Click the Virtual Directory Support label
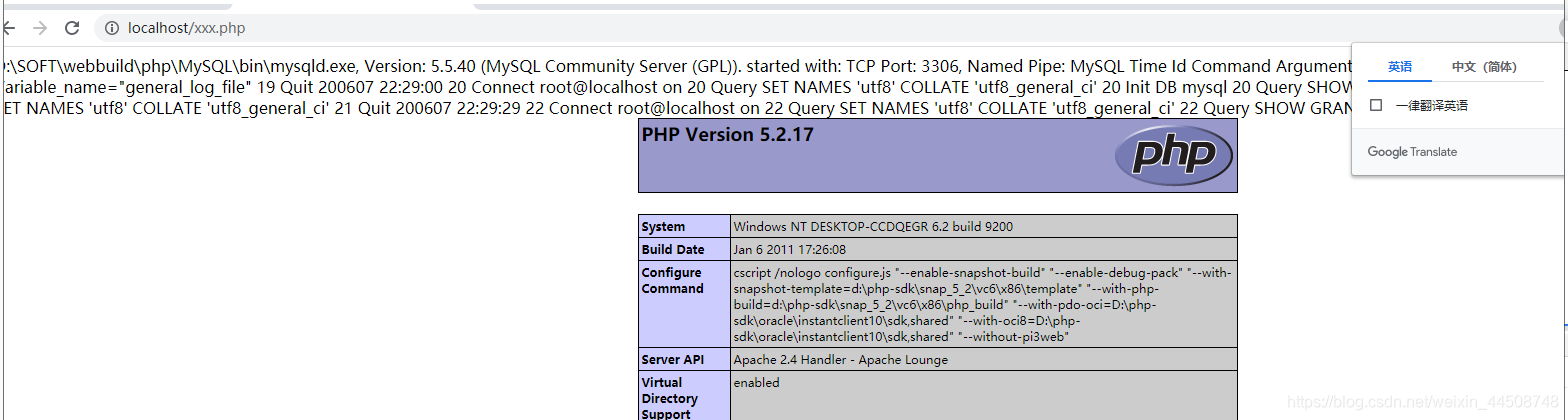 [685, 397]
